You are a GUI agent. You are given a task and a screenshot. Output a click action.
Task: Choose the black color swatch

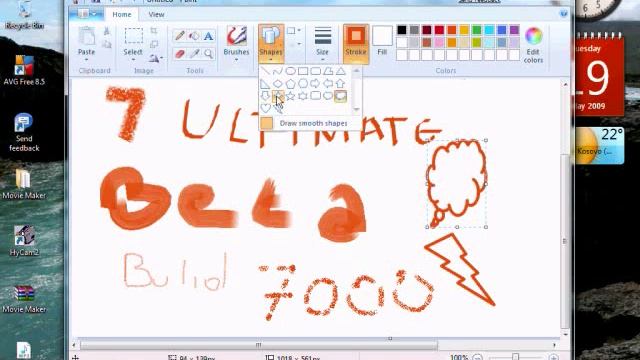point(402,30)
